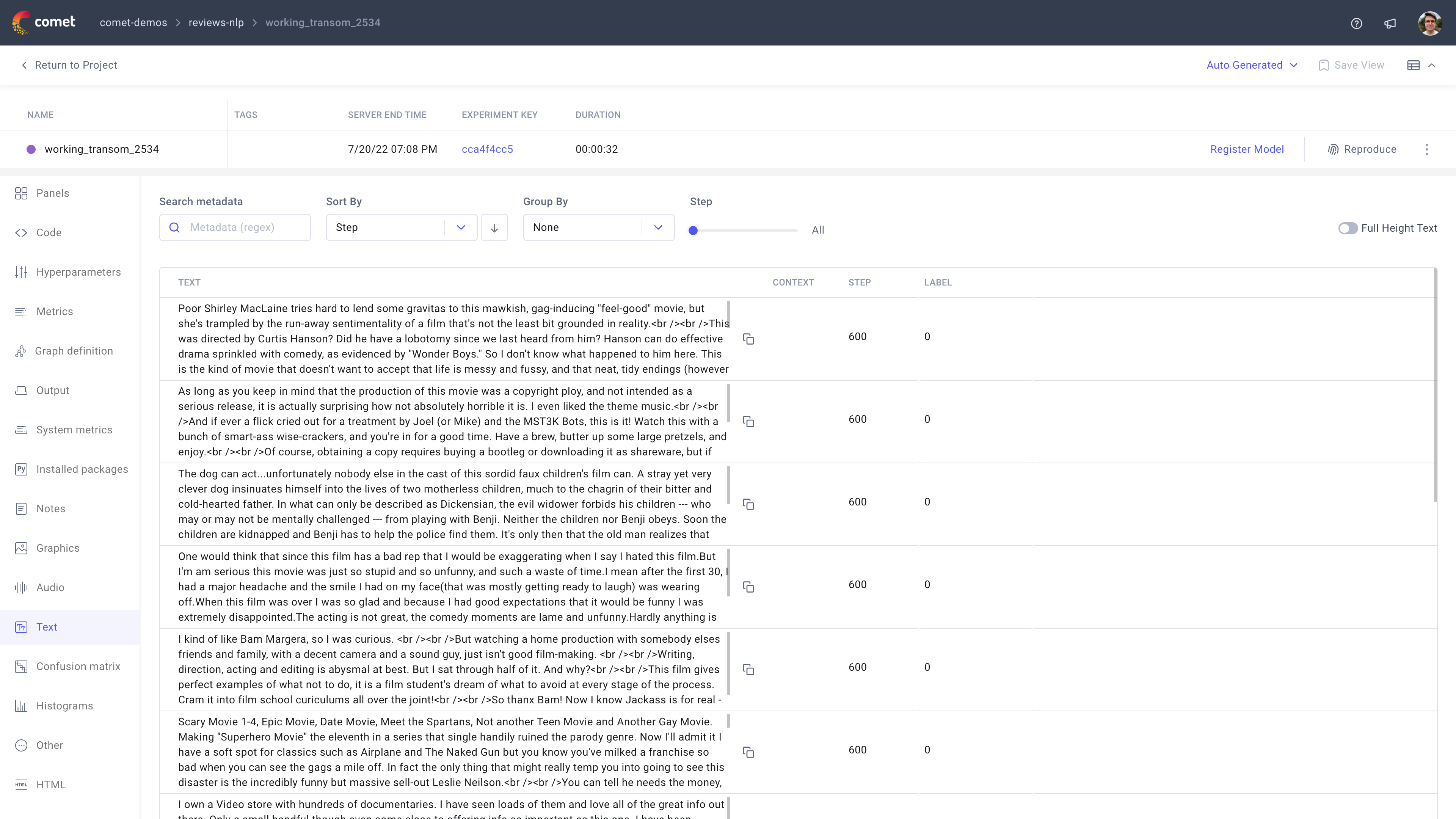Enable Full Height Text
This screenshot has width=1456, height=819.
(1348, 228)
